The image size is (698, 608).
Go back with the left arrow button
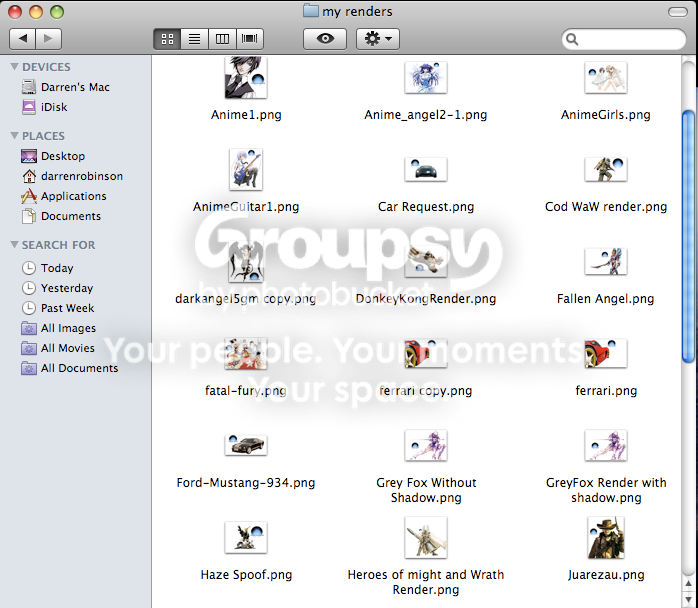[x=22, y=39]
